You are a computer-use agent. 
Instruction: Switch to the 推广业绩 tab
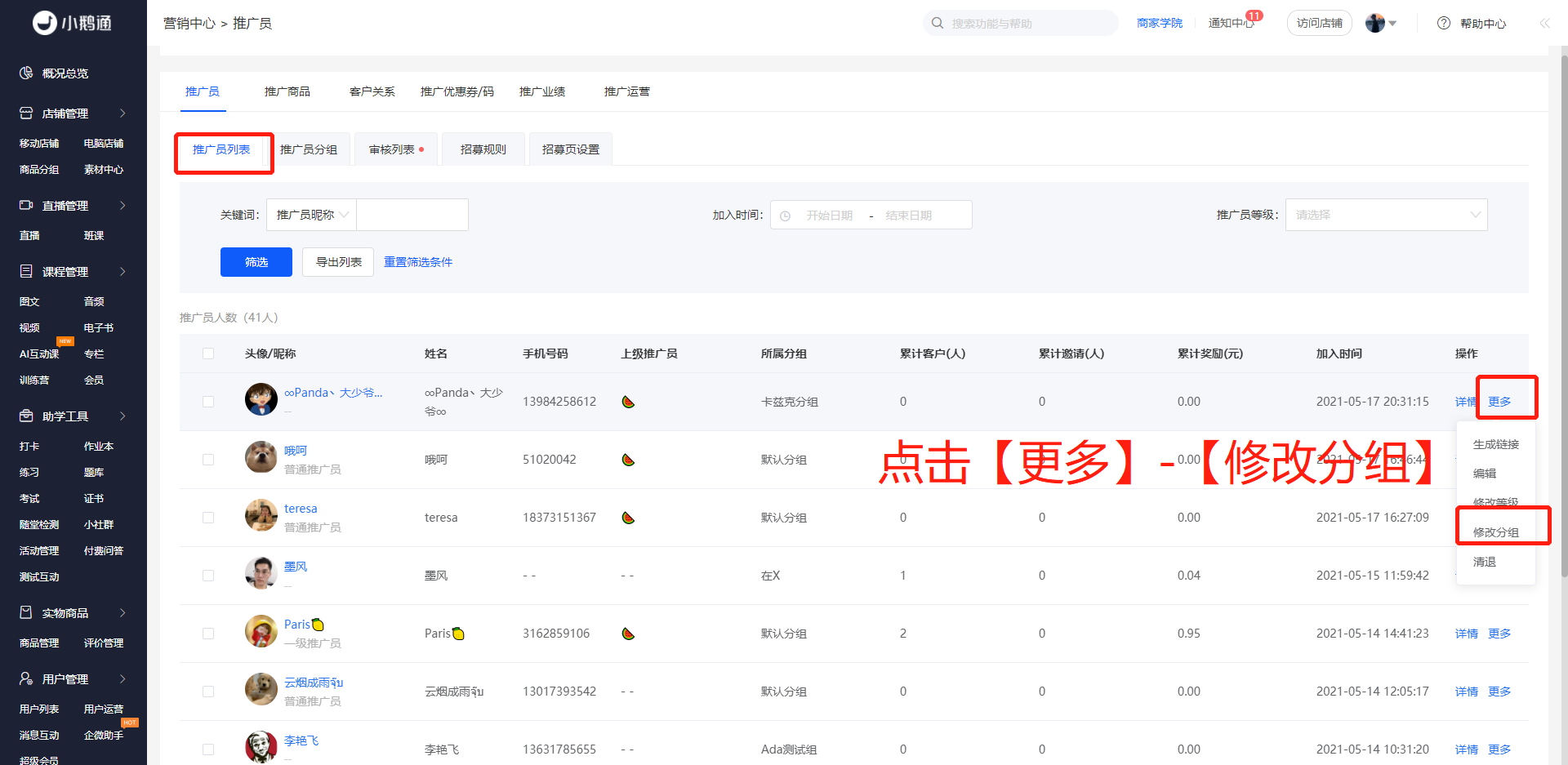tap(542, 91)
